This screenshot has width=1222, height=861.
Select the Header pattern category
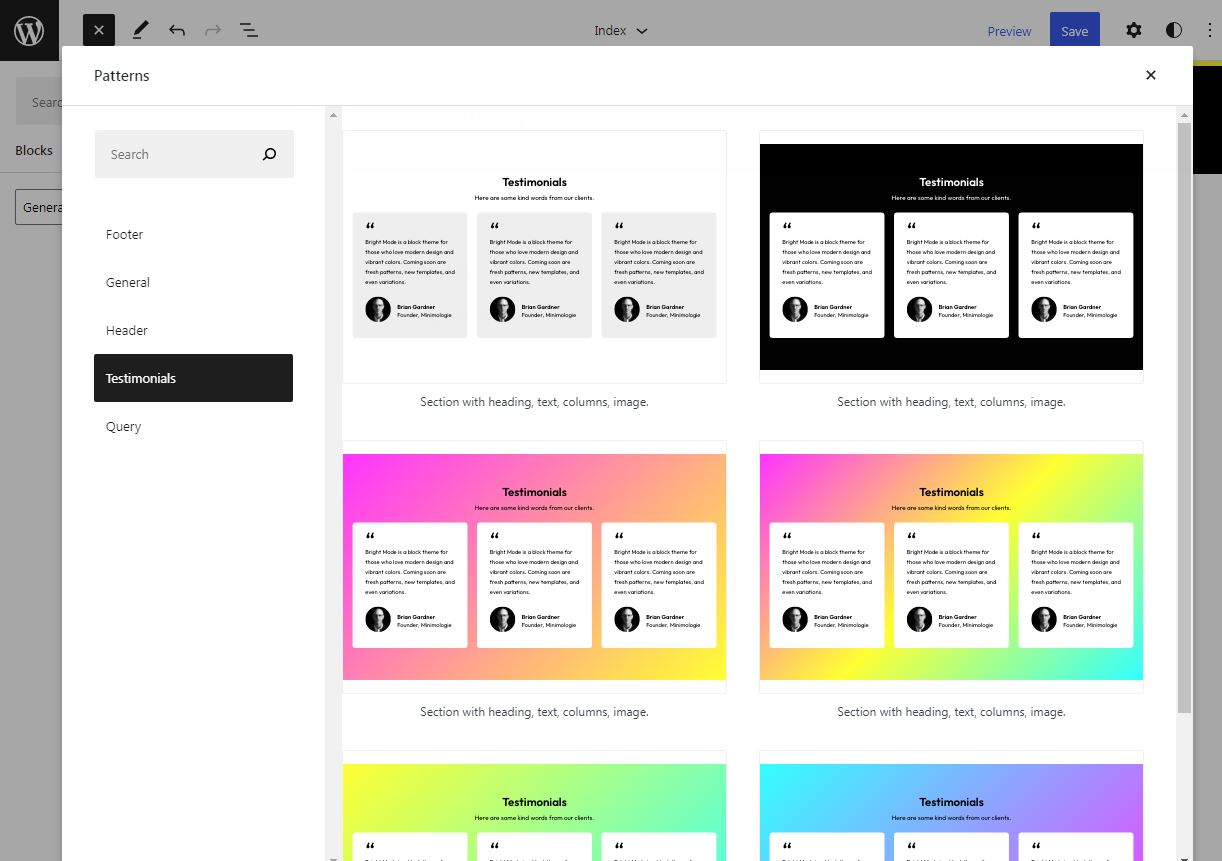[x=127, y=330]
